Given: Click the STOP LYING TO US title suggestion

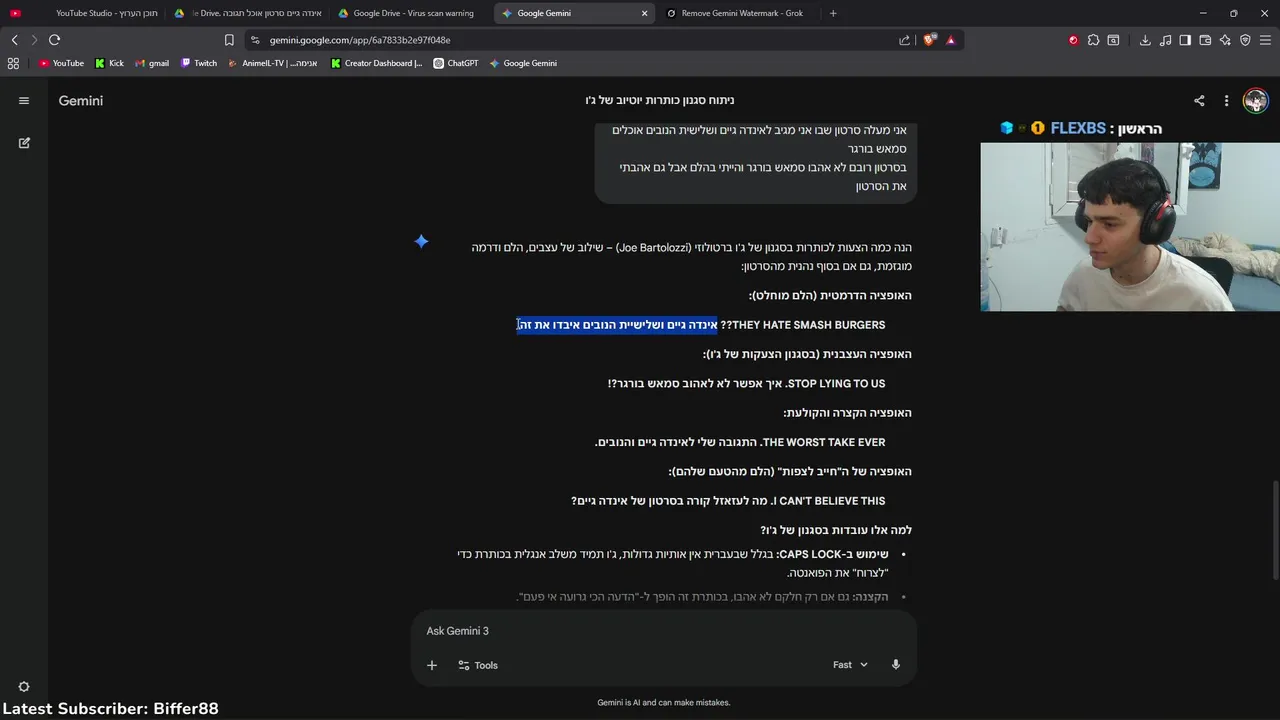Looking at the screenshot, I should (x=746, y=383).
